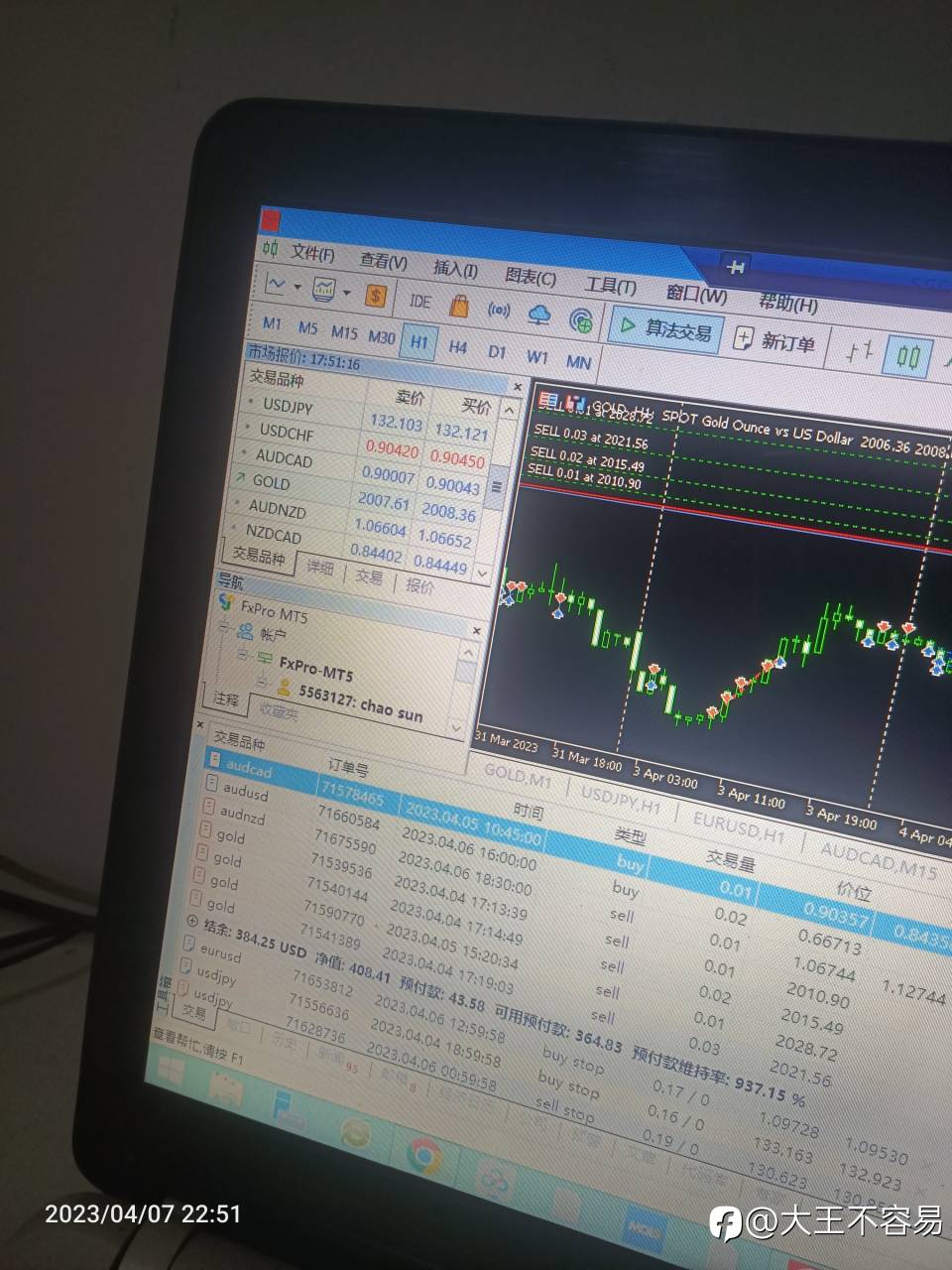Viewport: 952px width, 1270px height.
Task: Open the 查看(V) menu
Action: 383,261
